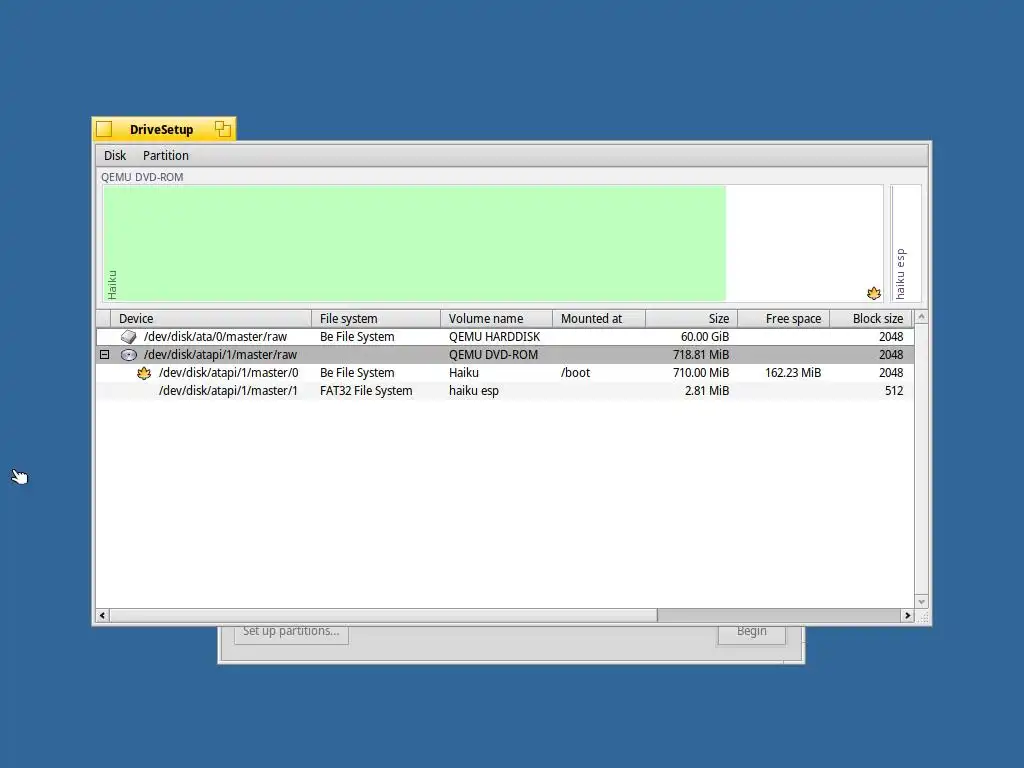
Task: Click the 162.23 MiB free space value
Action: click(793, 373)
